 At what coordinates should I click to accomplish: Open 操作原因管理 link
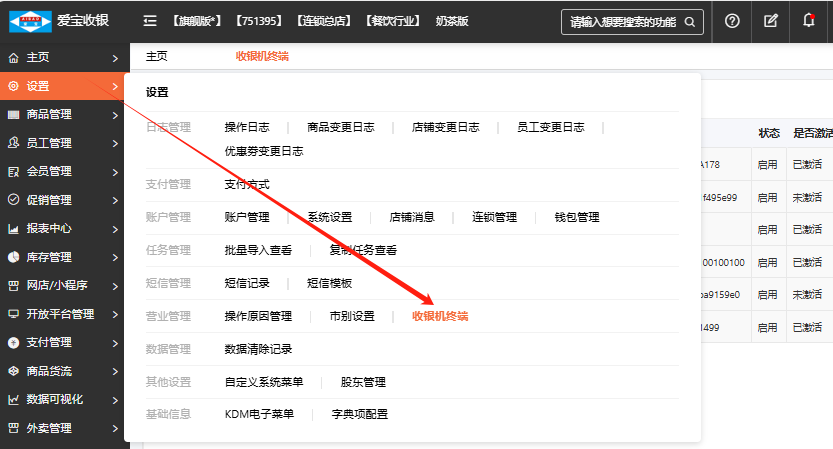[x=258, y=316]
